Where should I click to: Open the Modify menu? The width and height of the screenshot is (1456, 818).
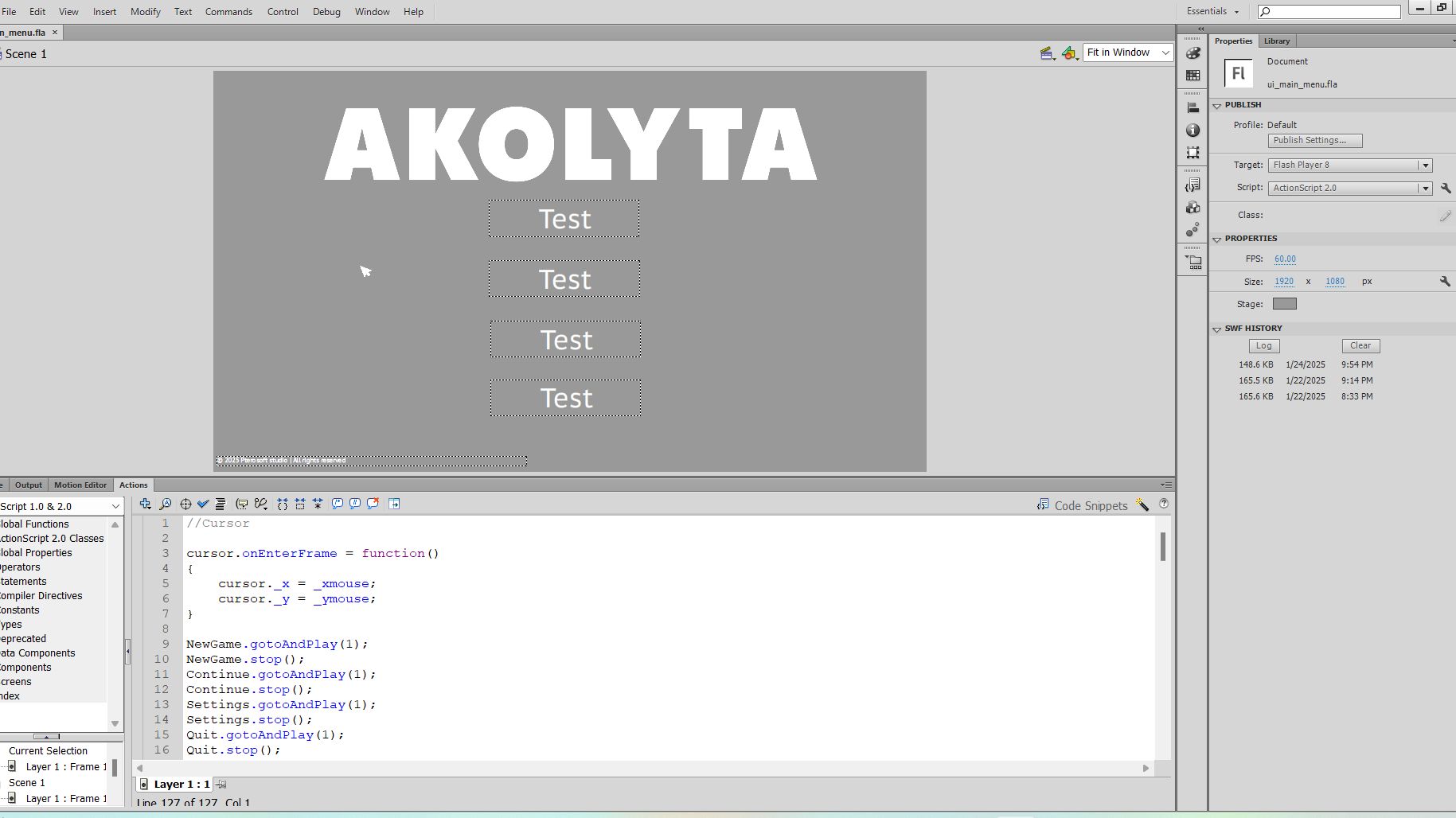click(x=145, y=11)
